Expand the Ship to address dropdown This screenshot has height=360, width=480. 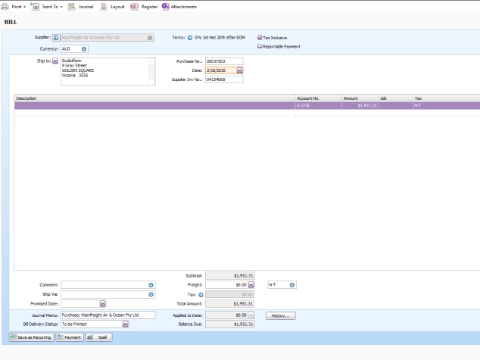(55, 61)
